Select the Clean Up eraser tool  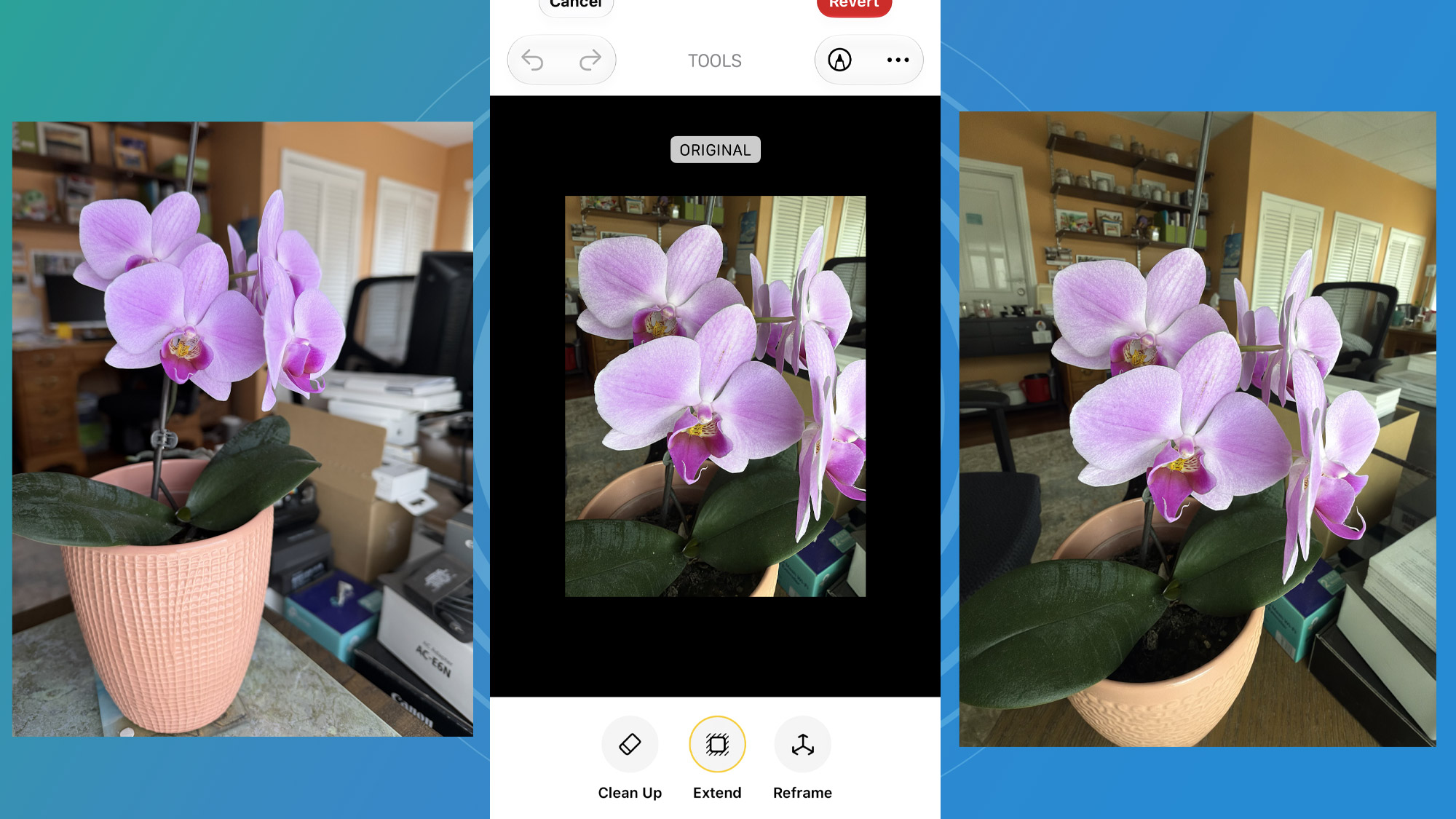(630, 744)
